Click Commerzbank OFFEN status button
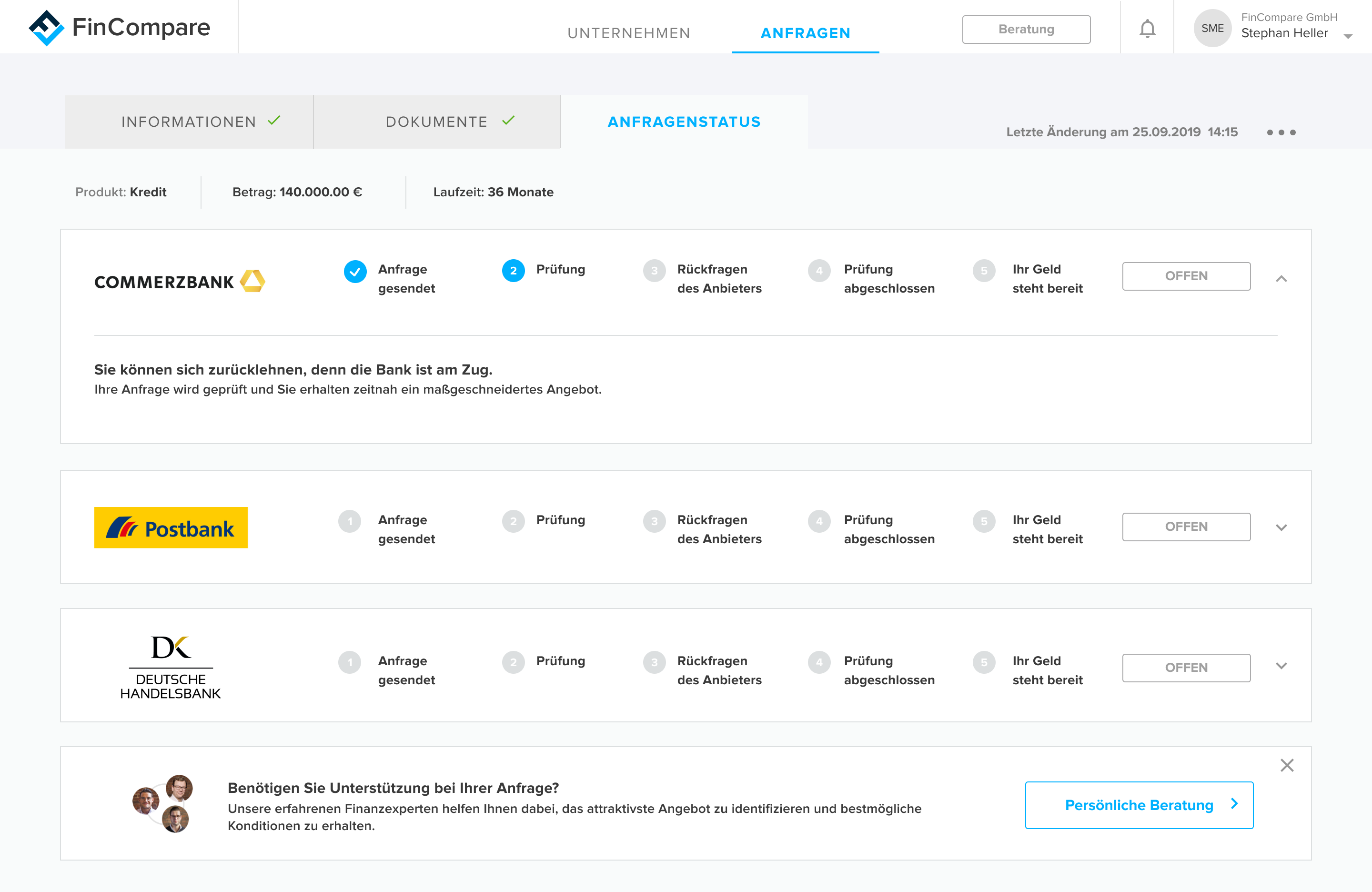Screen dimensions: 1372x892 (x=1186, y=276)
